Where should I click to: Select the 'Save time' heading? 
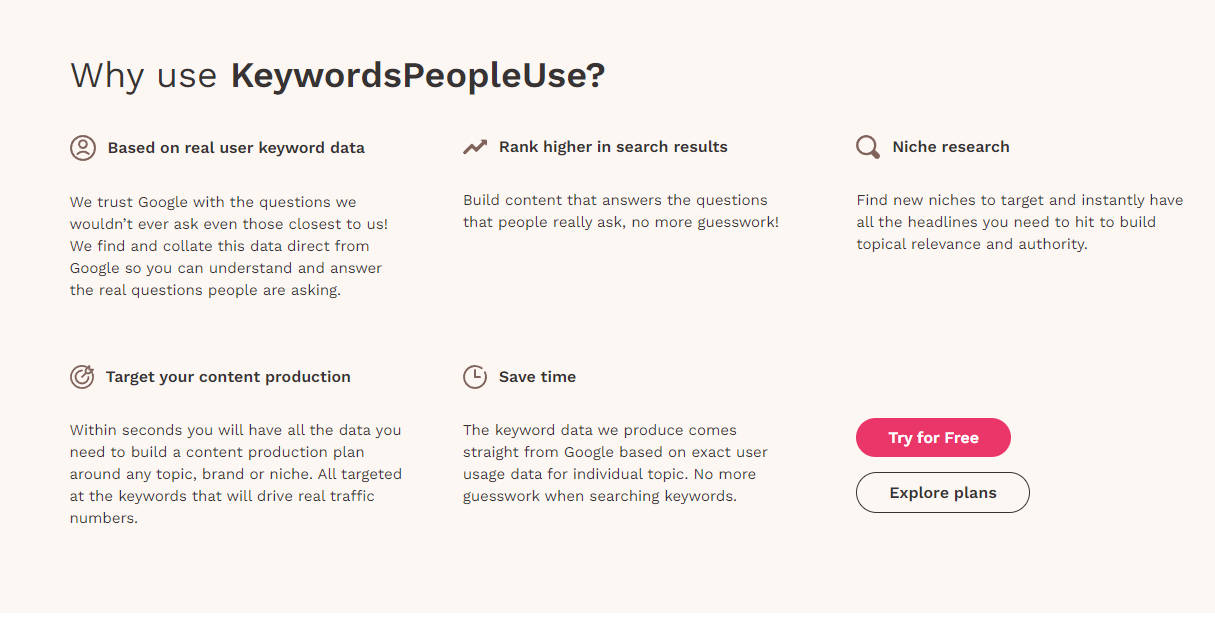(x=538, y=376)
